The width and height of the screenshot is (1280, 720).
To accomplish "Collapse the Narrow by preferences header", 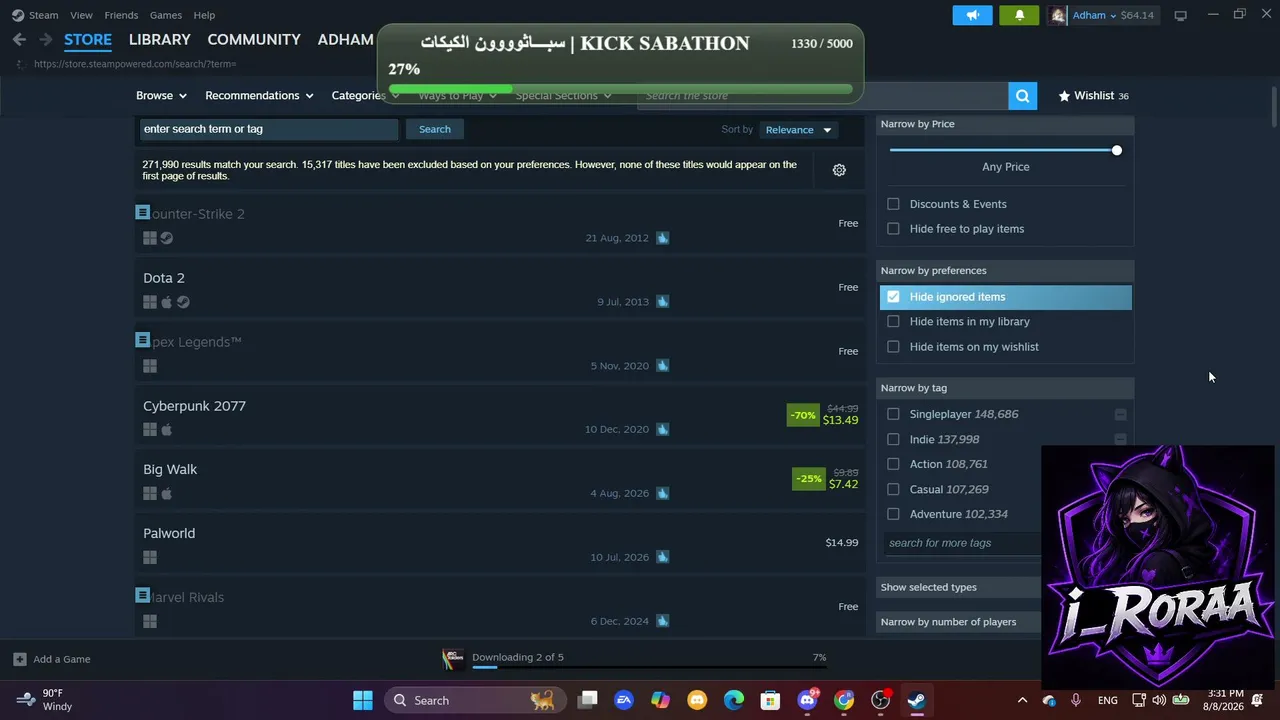I will pyautogui.click(x=1005, y=271).
